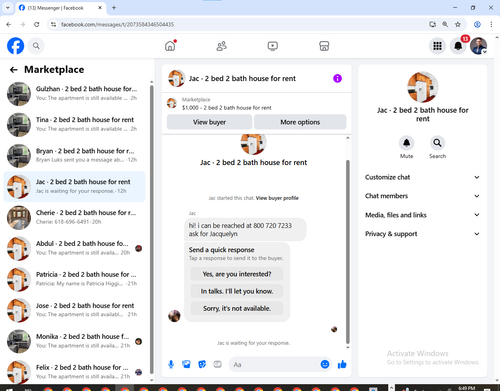Click the back arrow next to Marketplace
Viewport: 500px width, 391px height.
click(x=14, y=70)
